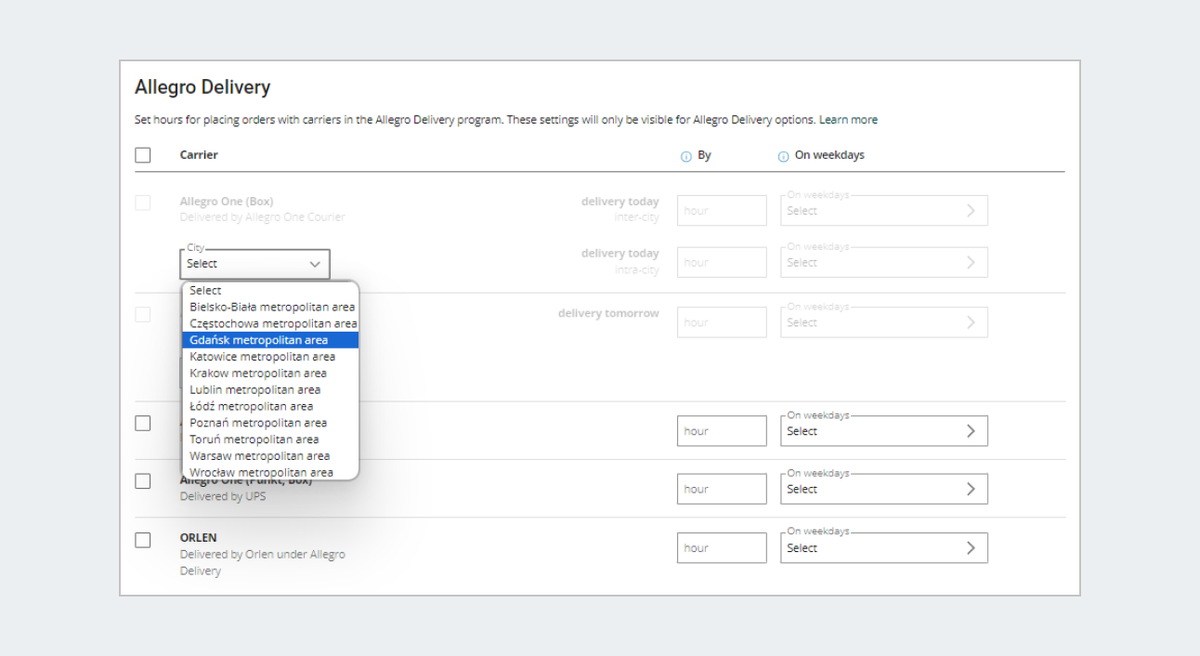Open On weekdays selector for intra-city delivery
Image resolution: width=1200 pixels, height=656 pixels.
tap(884, 263)
